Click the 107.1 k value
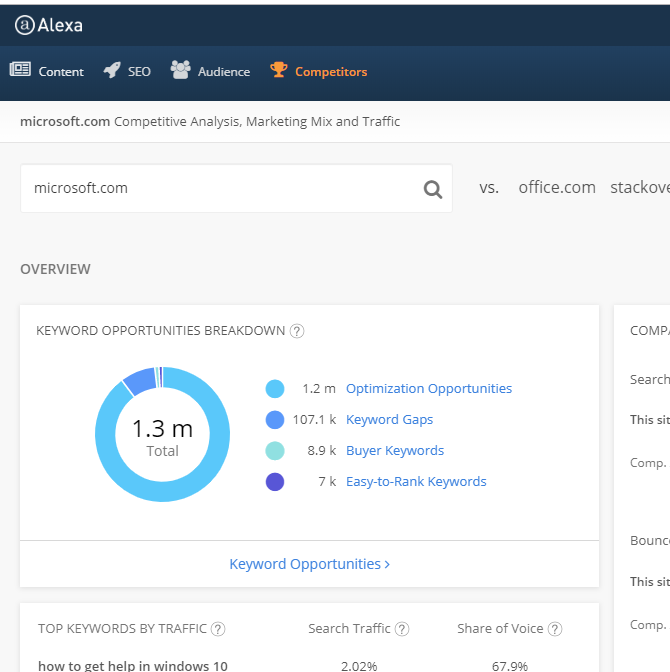670x672 pixels. [314, 420]
